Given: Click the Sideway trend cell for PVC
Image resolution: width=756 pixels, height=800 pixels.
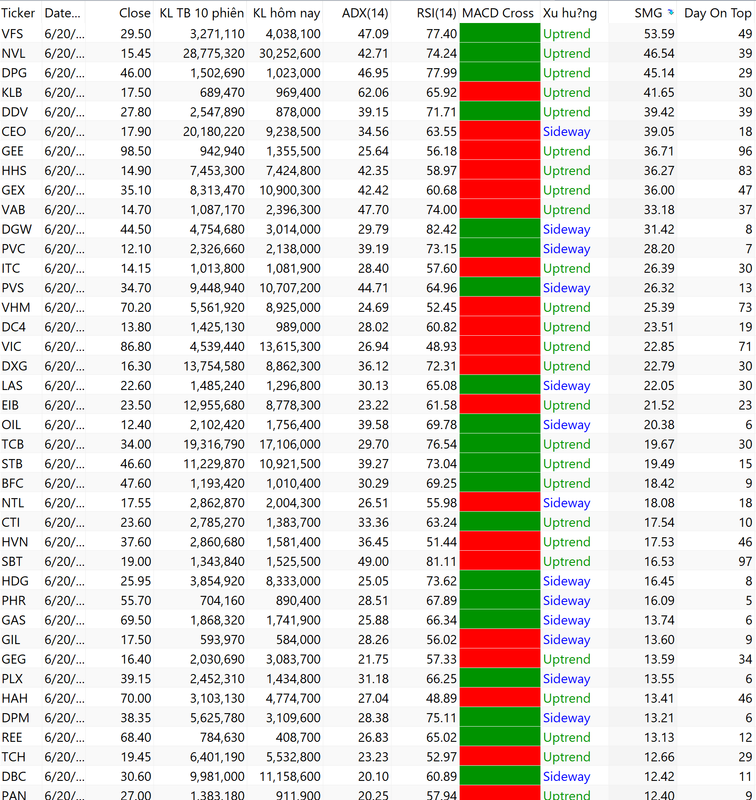Looking at the screenshot, I should [566, 249].
